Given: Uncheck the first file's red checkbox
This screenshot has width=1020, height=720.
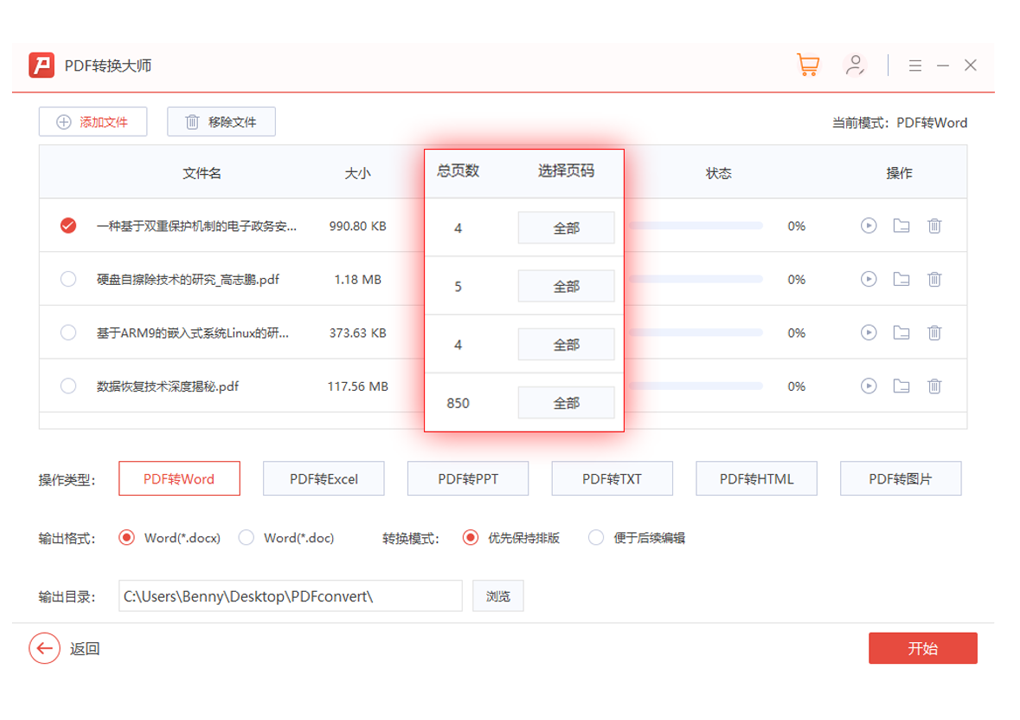Looking at the screenshot, I should pos(68,226).
